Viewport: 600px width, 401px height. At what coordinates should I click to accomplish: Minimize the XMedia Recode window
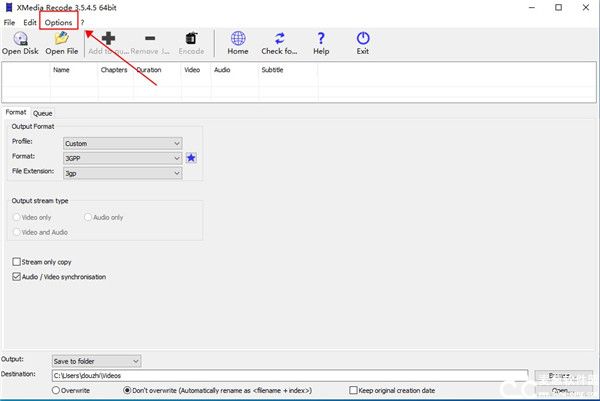click(532, 7)
